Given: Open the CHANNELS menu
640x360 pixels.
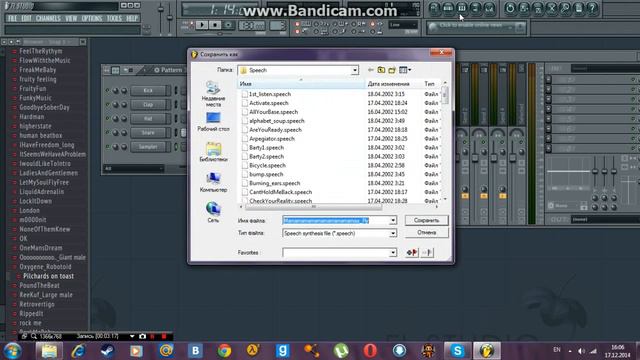Looking at the screenshot, I should pyautogui.click(x=48, y=18).
